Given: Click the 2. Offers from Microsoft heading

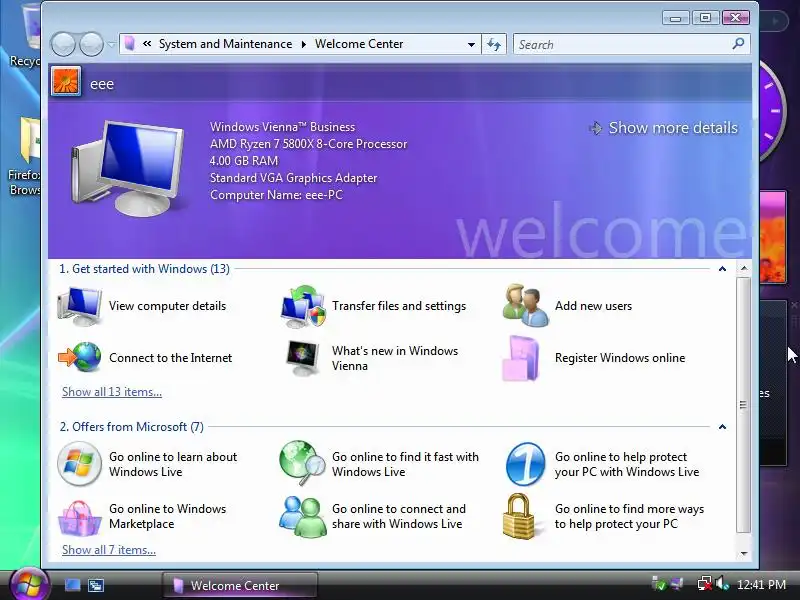Looking at the screenshot, I should pyautogui.click(x=131, y=427).
